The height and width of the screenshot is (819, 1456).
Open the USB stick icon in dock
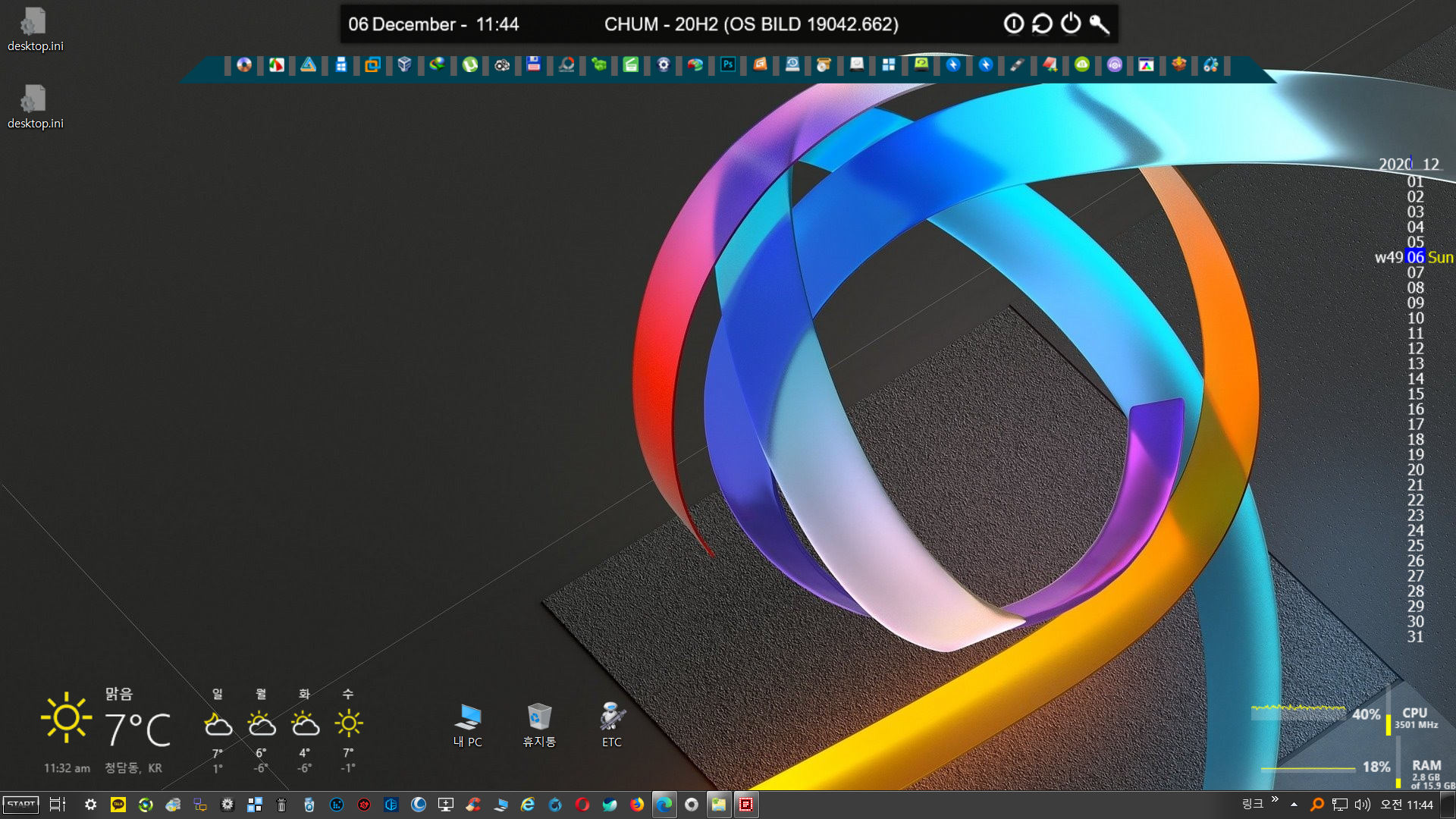(x=1017, y=64)
